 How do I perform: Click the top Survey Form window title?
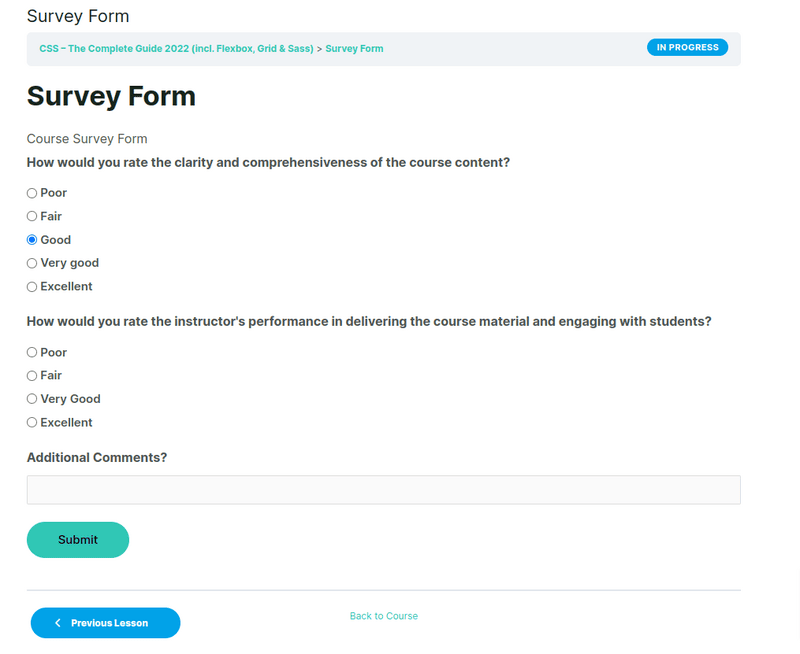(x=77, y=16)
